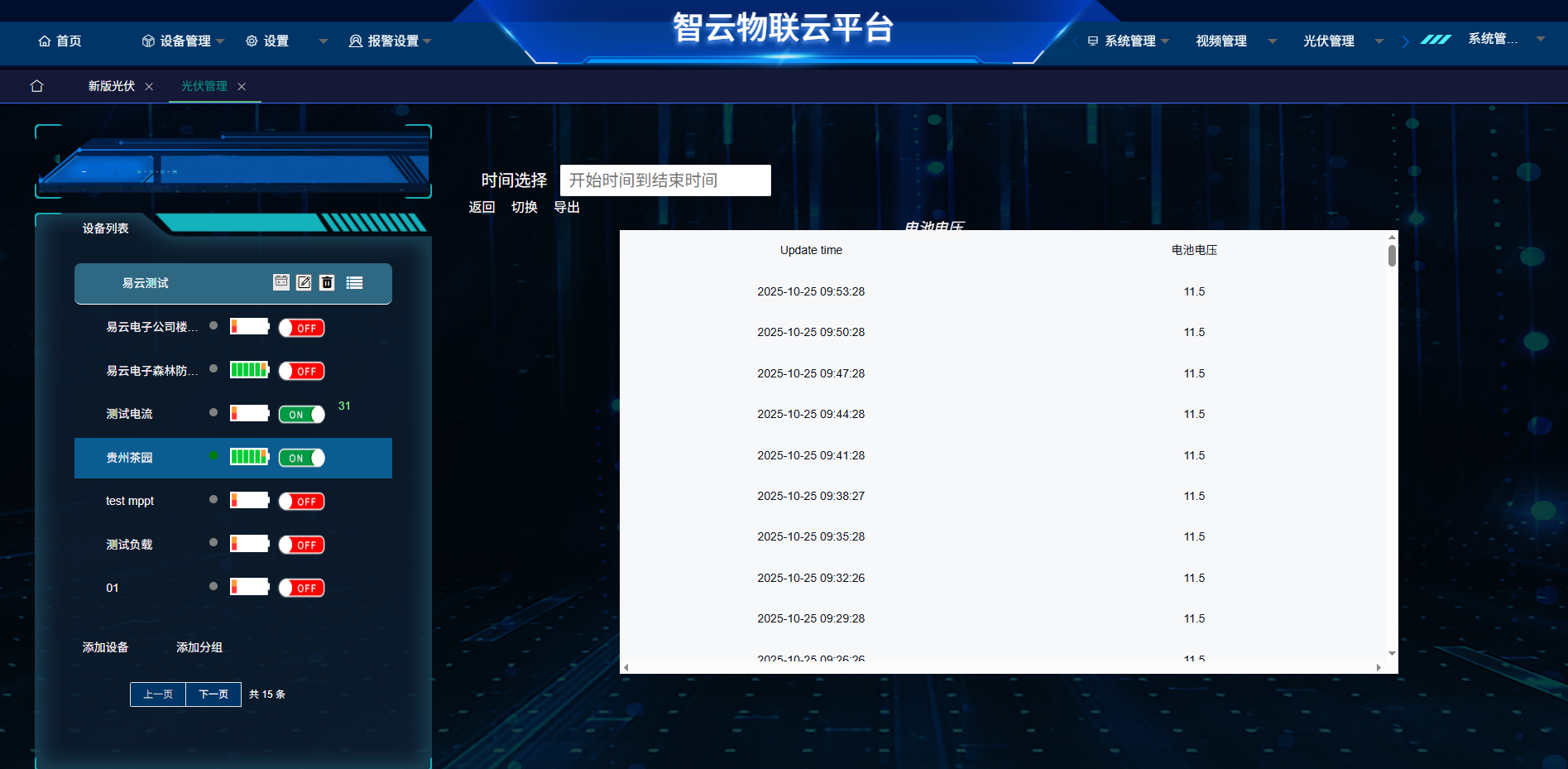Delete group using the trash icon
This screenshot has height=769, width=1568.
(x=327, y=282)
